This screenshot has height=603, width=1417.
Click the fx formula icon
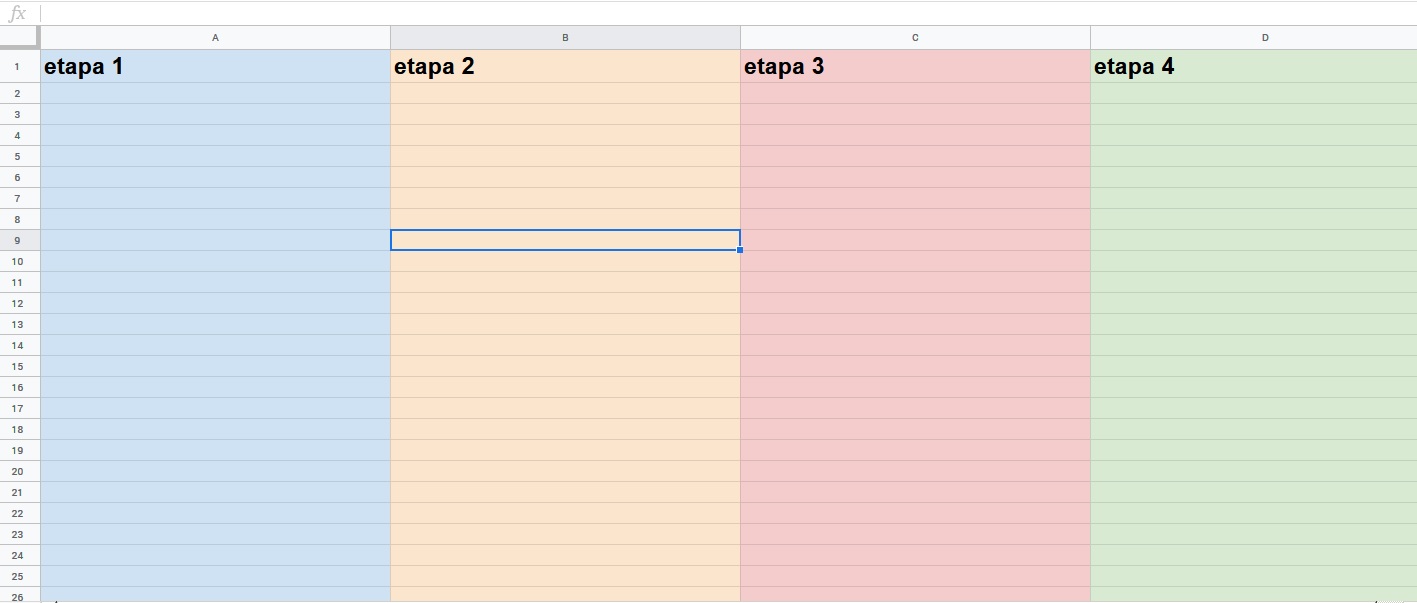pos(17,14)
